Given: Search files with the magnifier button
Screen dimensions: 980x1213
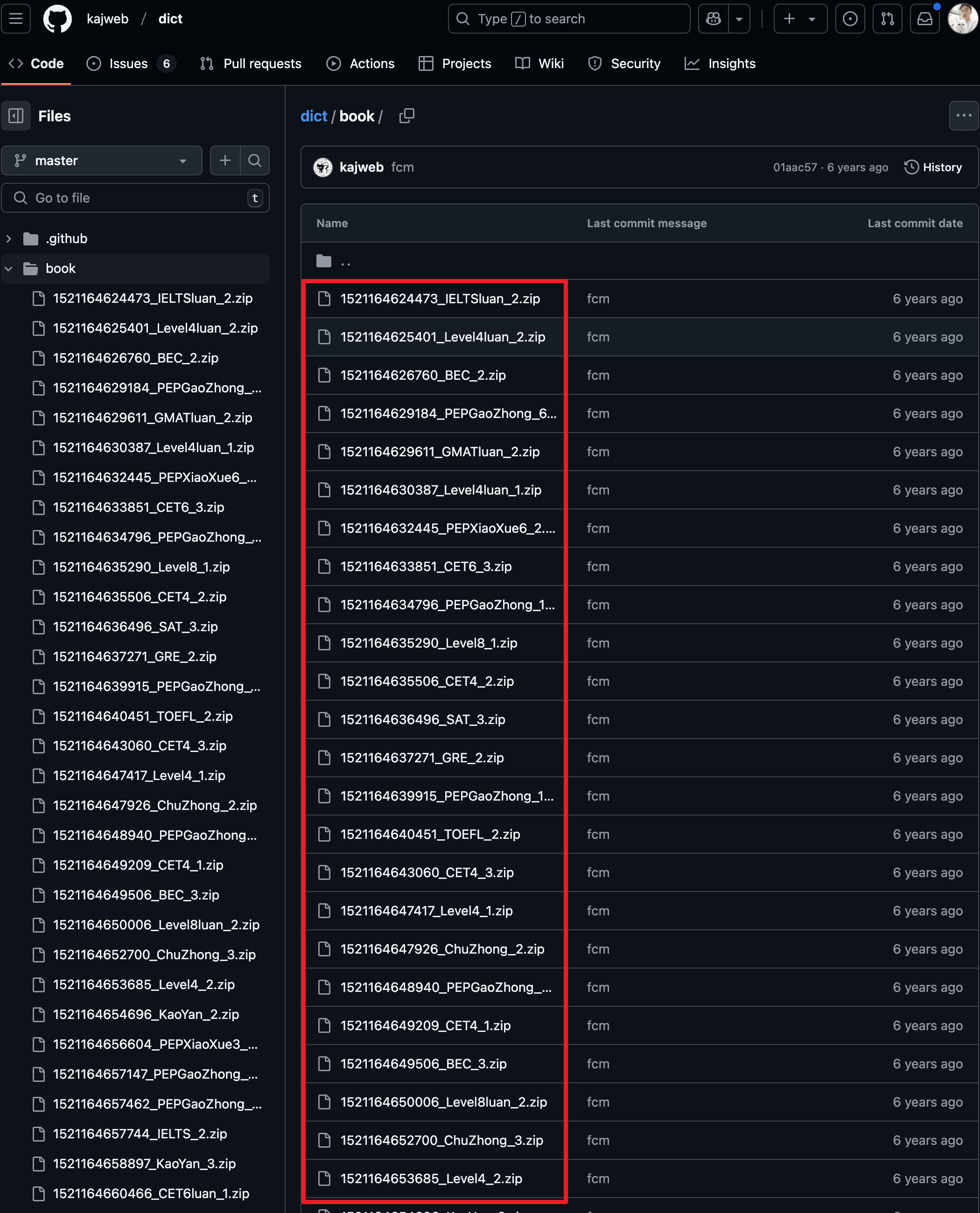Looking at the screenshot, I should coord(255,160).
